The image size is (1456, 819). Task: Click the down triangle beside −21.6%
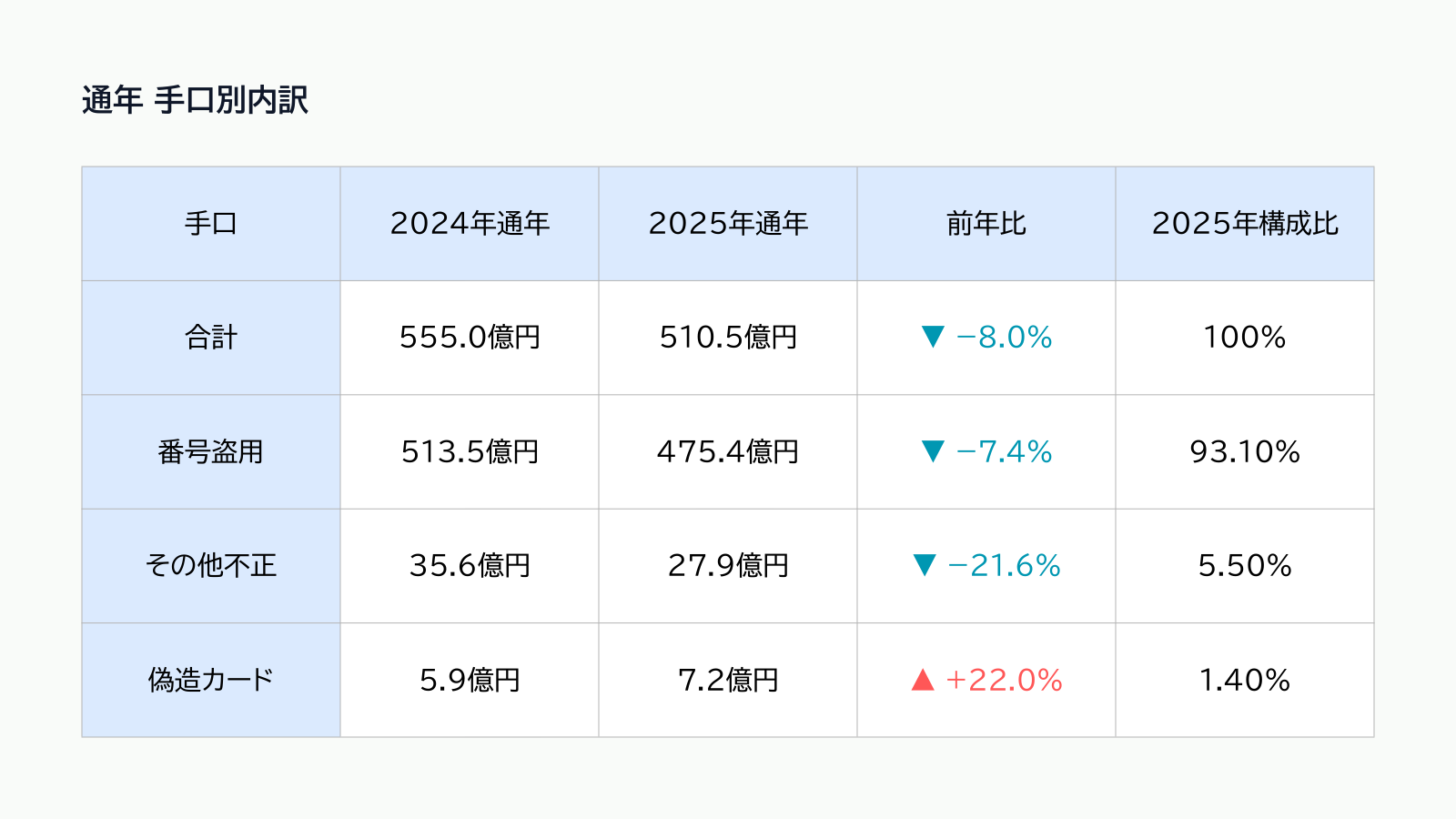925,566
